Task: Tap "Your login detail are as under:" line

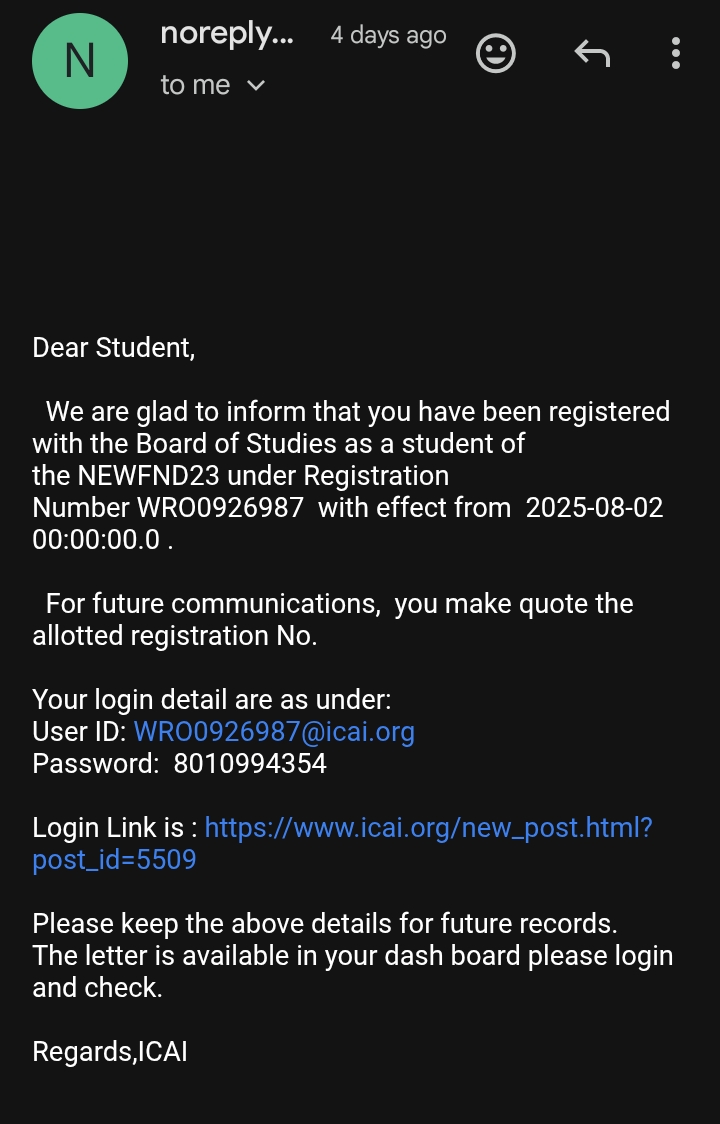Action: point(212,700)
